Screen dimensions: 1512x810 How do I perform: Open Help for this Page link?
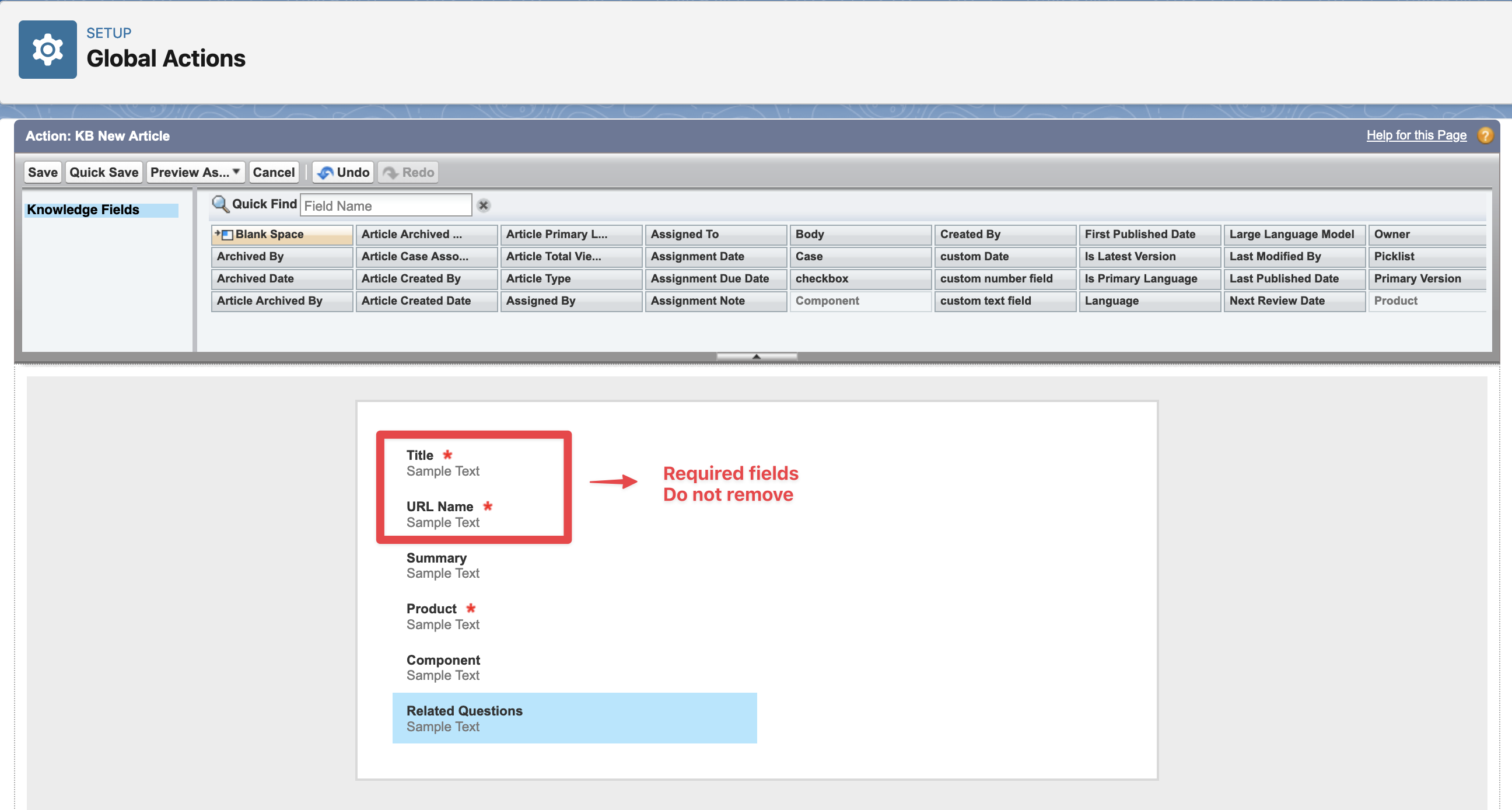point(1415,136)
